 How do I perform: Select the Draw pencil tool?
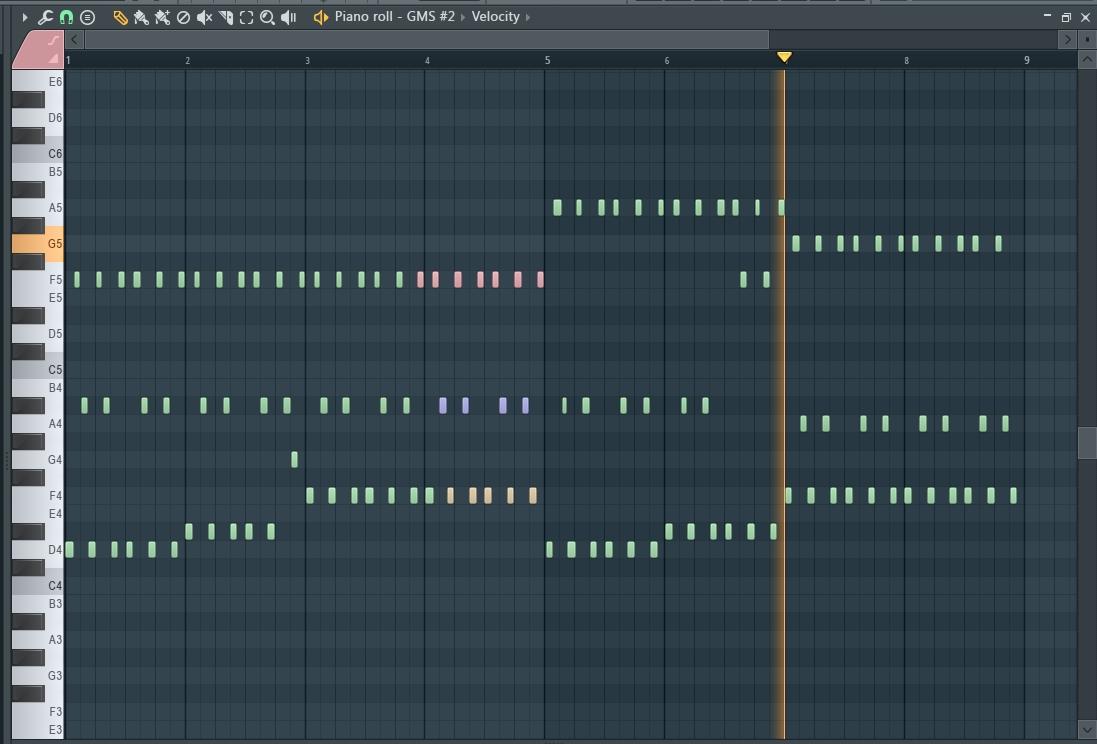120,17
